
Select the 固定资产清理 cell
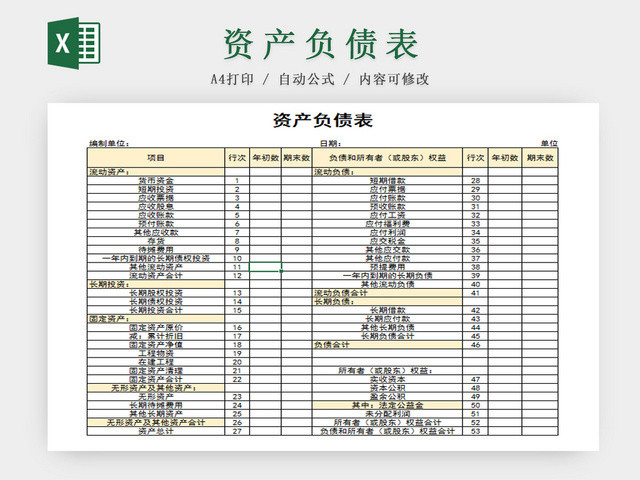[156, 371]
